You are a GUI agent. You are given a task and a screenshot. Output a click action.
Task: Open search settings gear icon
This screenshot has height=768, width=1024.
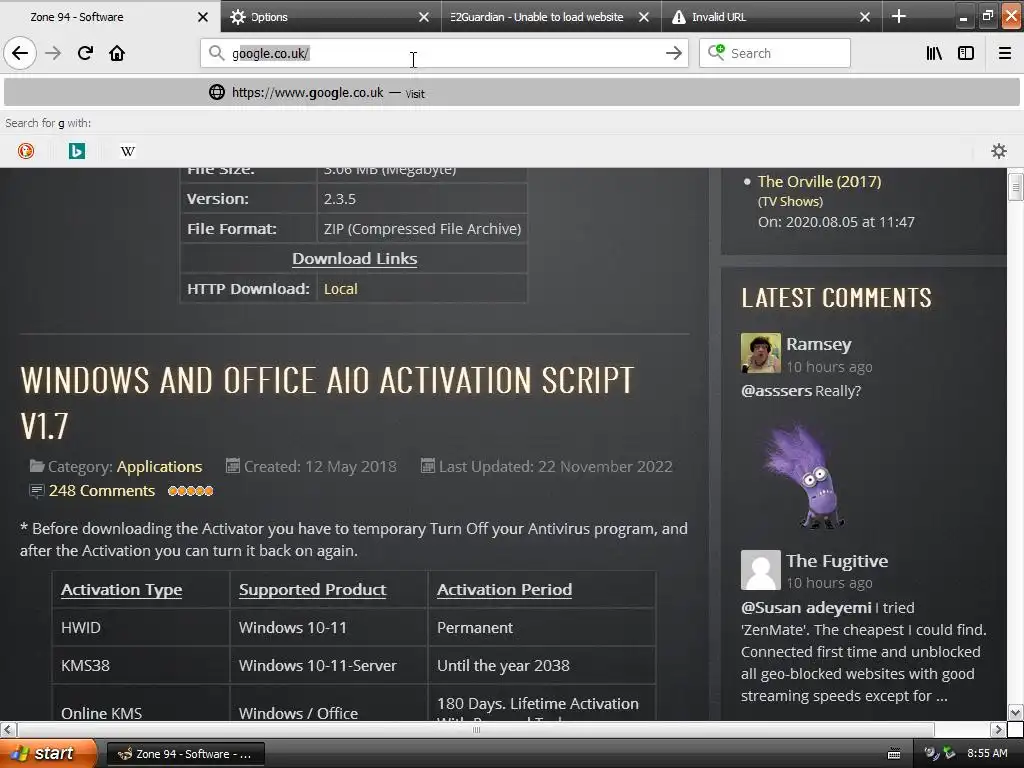click(x=999, y=151)
